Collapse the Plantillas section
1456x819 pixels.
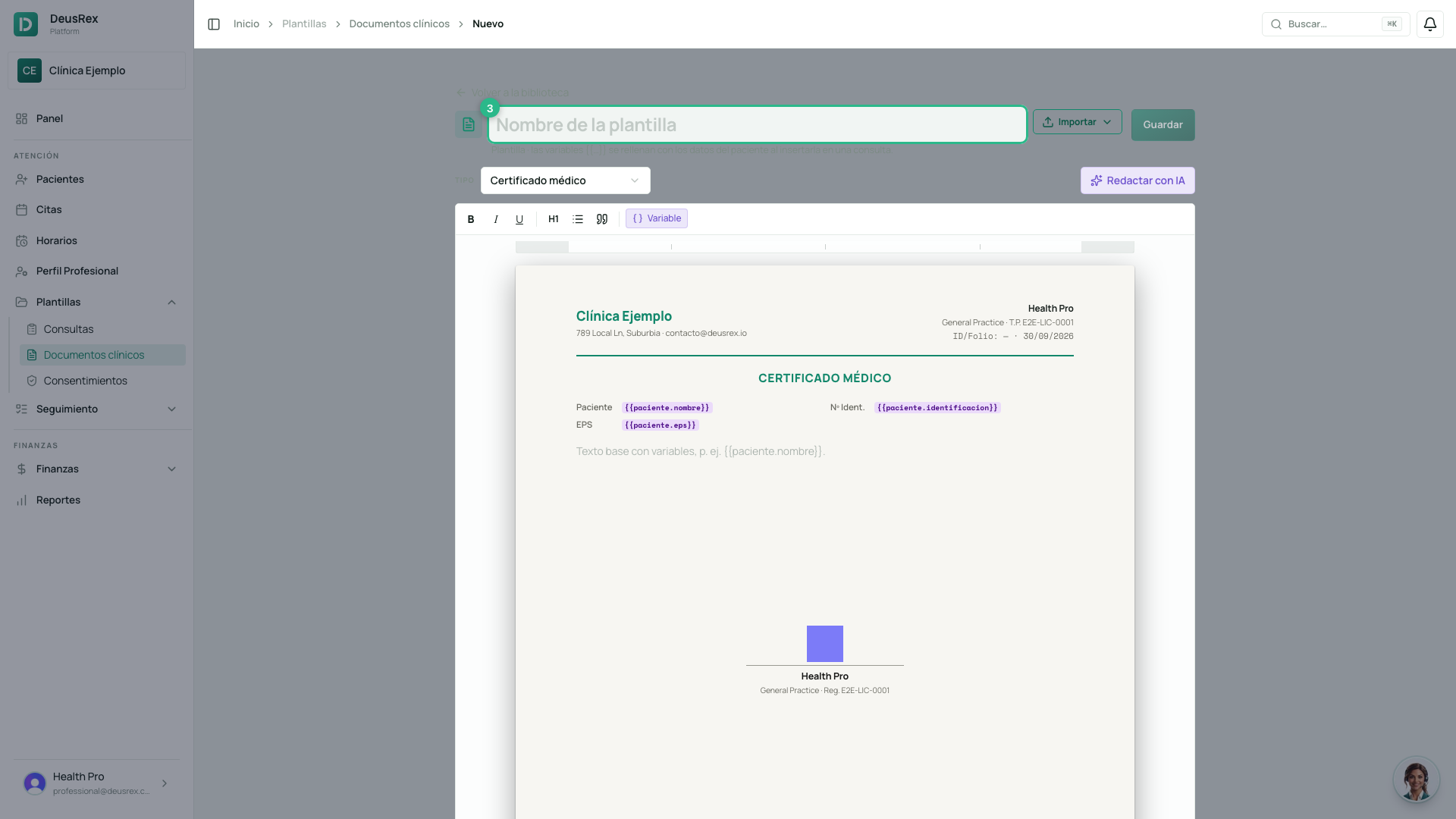coord(96,302)
